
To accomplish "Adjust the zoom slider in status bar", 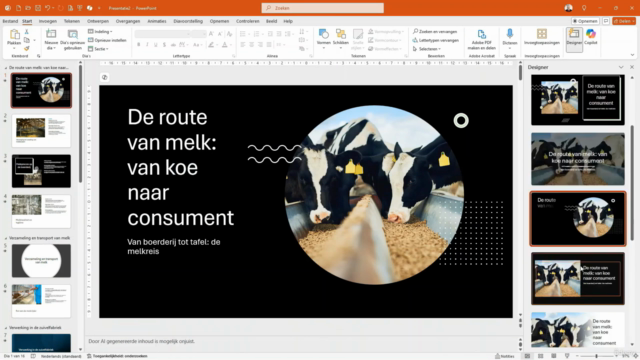I will [x=596, y=356].
